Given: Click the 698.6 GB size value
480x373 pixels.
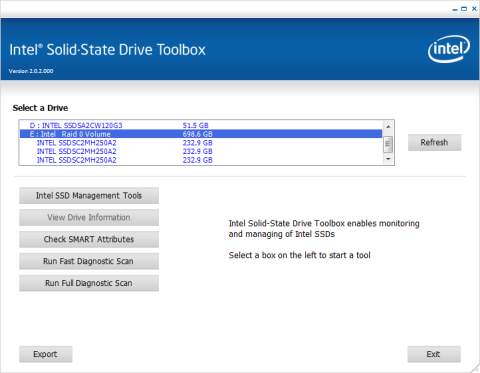Looking at the screenshot, I should point(197,134).
